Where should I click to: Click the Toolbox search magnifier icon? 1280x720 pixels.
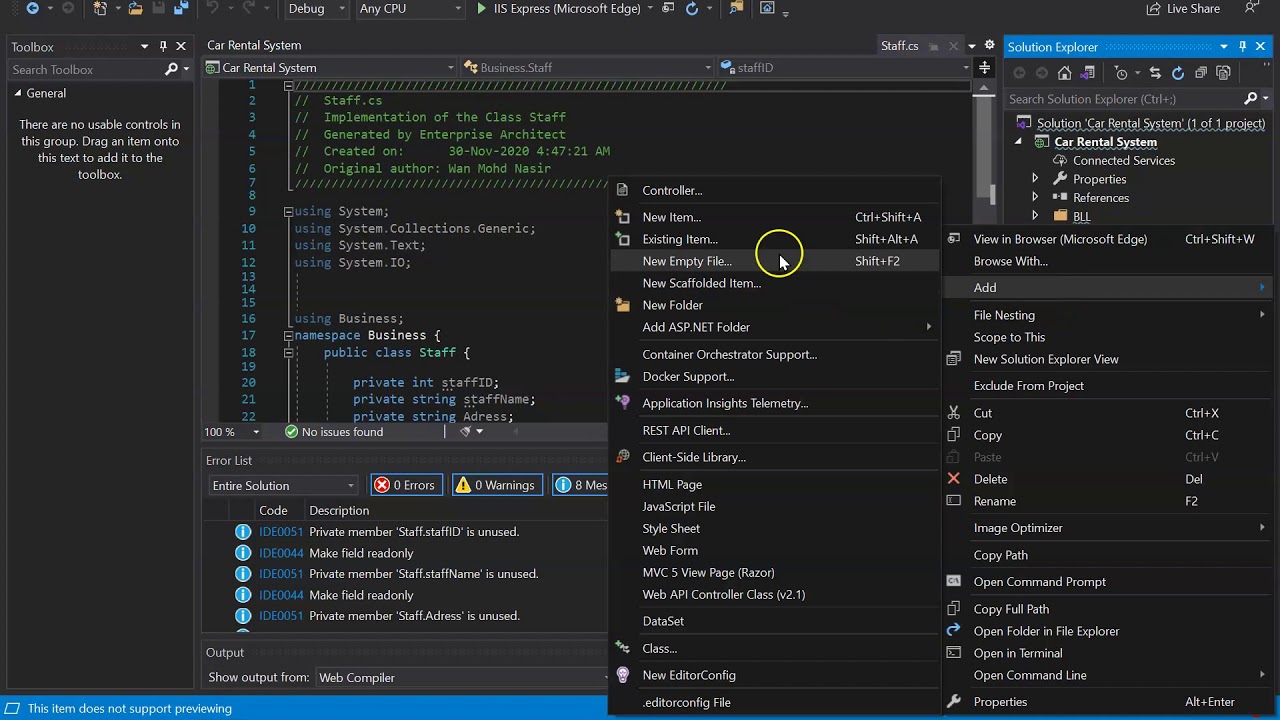pyautogui.click(x=171, y=69)
